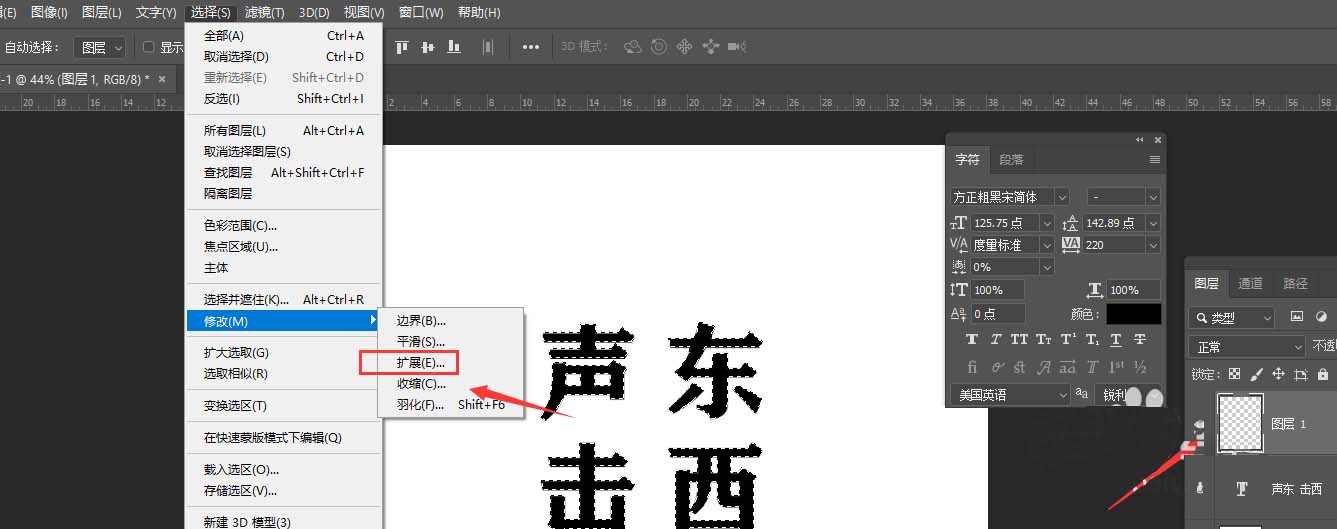
Task: Click align bottom edges icon in options bar
Action: point(454,47)
